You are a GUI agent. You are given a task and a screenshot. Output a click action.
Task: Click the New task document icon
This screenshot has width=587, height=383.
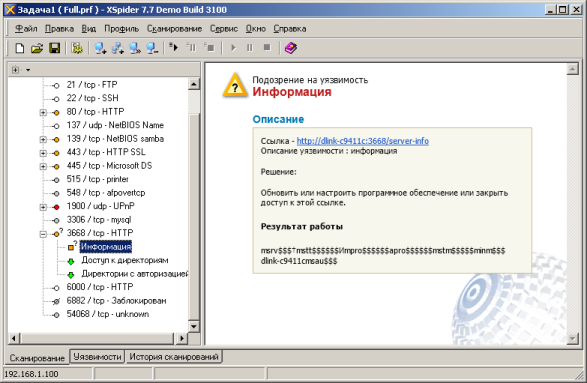pos(20,48)
